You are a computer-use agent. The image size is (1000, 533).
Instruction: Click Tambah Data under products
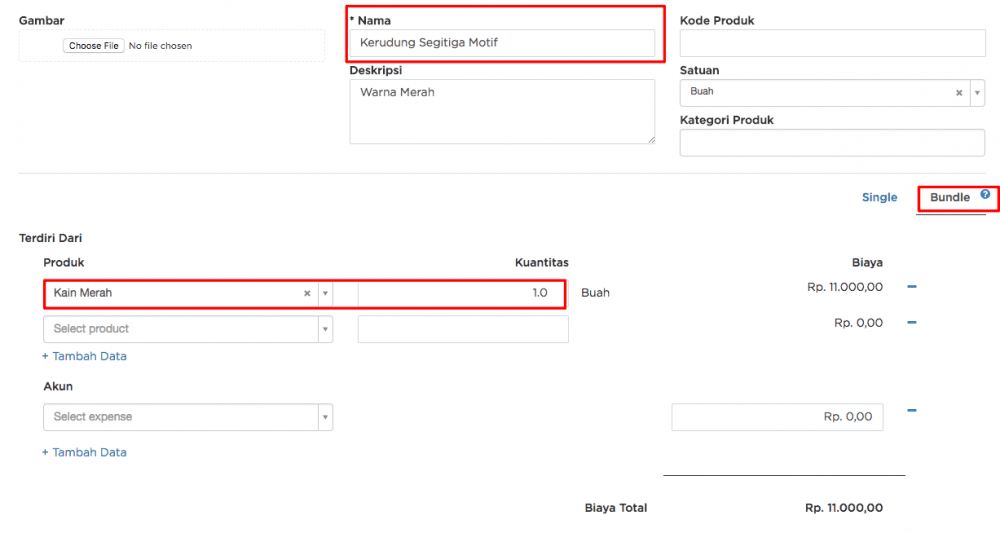84,356
